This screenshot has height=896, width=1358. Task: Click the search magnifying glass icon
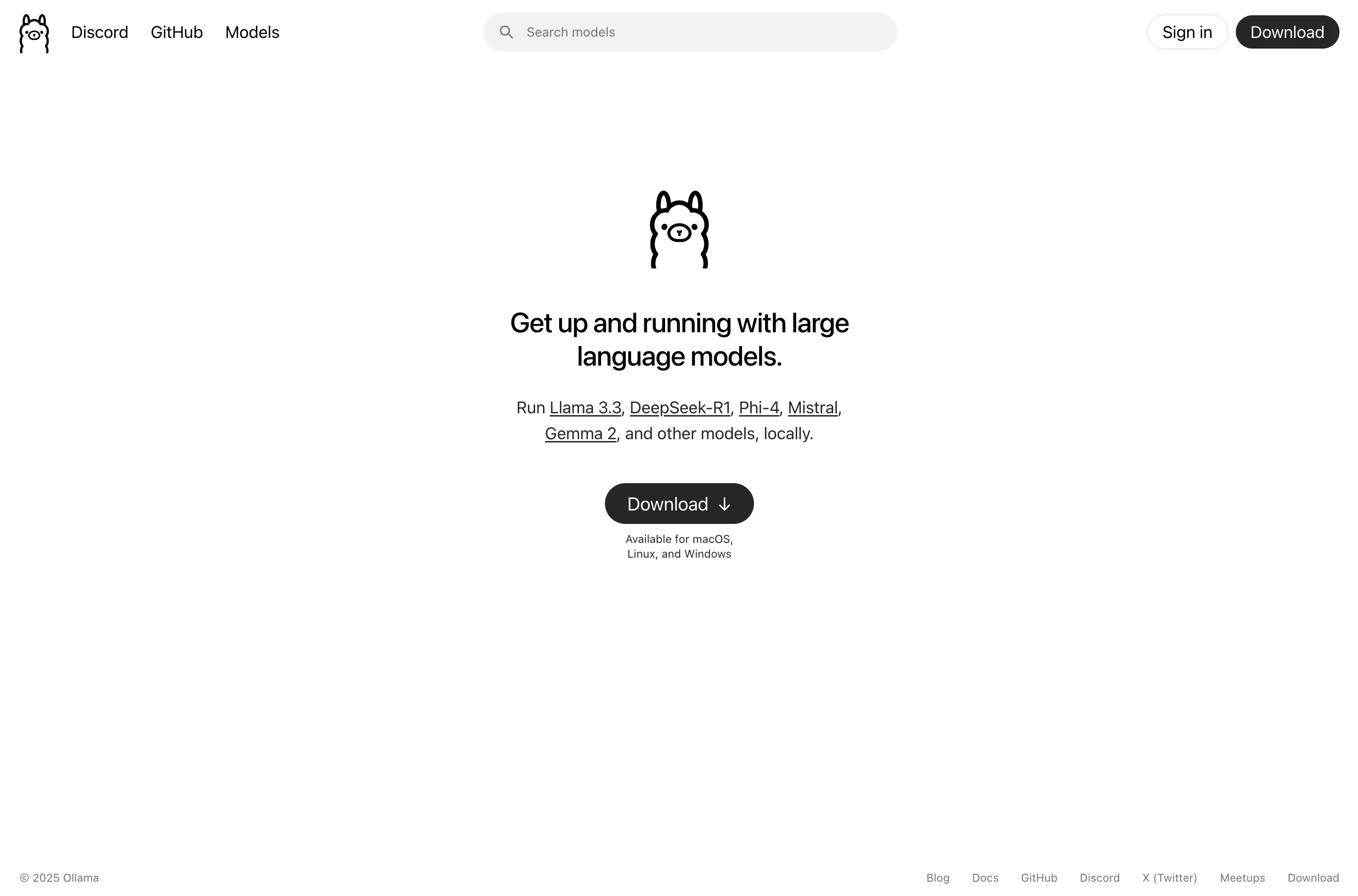tap(506, 32)
